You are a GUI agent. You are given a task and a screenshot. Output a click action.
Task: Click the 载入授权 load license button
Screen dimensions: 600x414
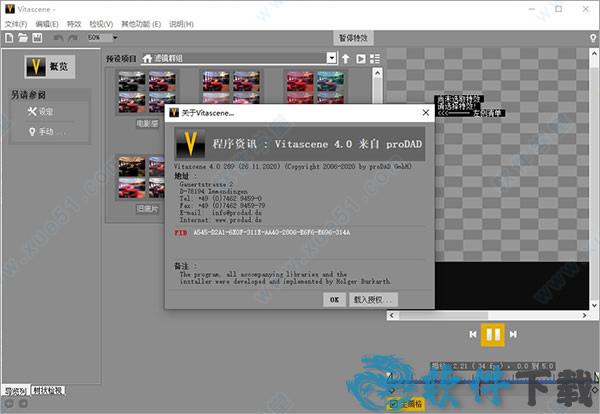[x=375, y=299]
